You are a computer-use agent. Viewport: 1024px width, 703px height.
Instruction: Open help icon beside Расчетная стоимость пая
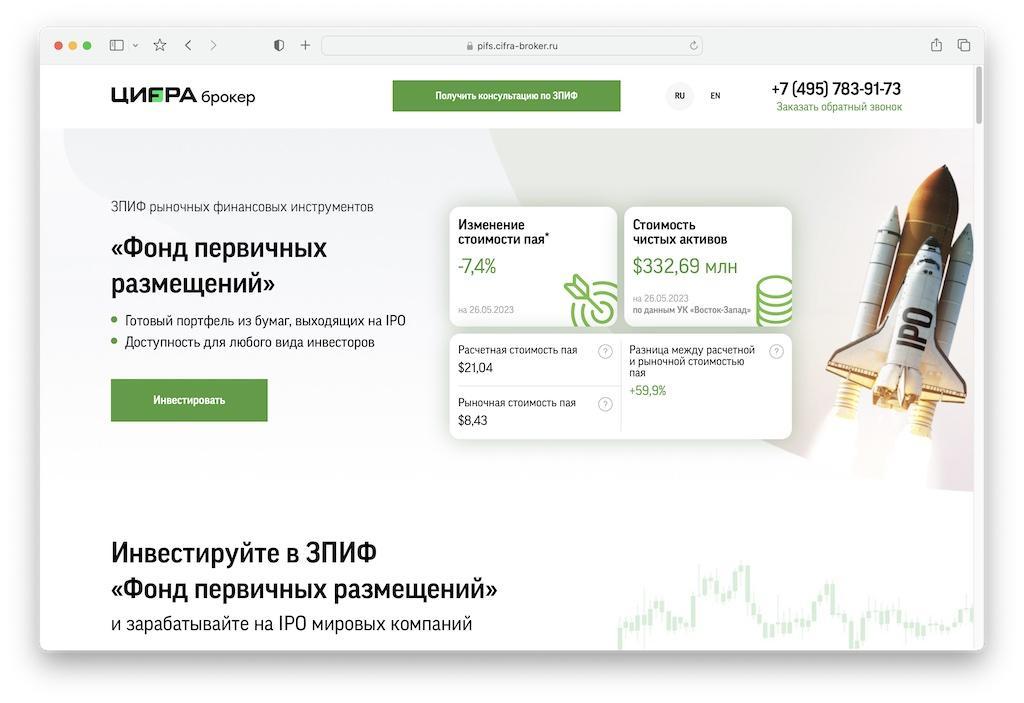pos(605,352)
